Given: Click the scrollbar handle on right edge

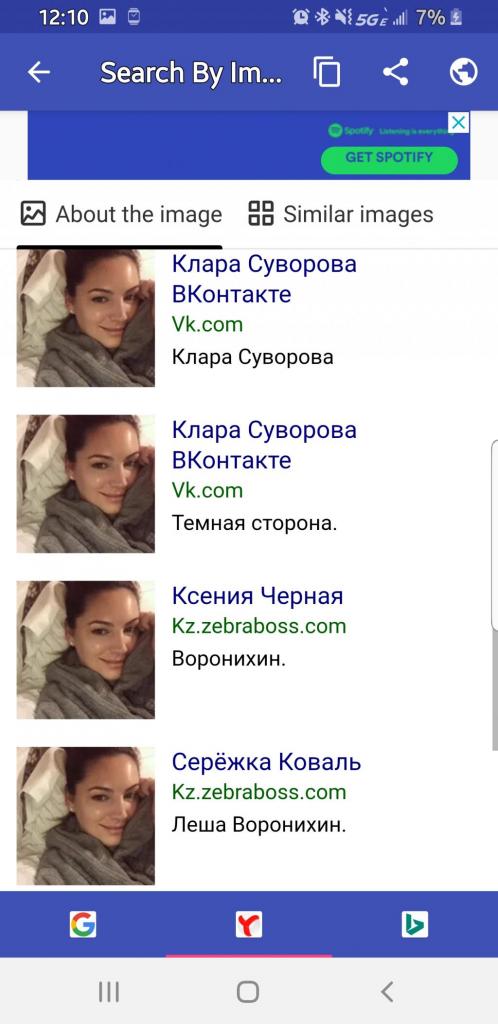Looking at the screenshot, I should point(495,536).
